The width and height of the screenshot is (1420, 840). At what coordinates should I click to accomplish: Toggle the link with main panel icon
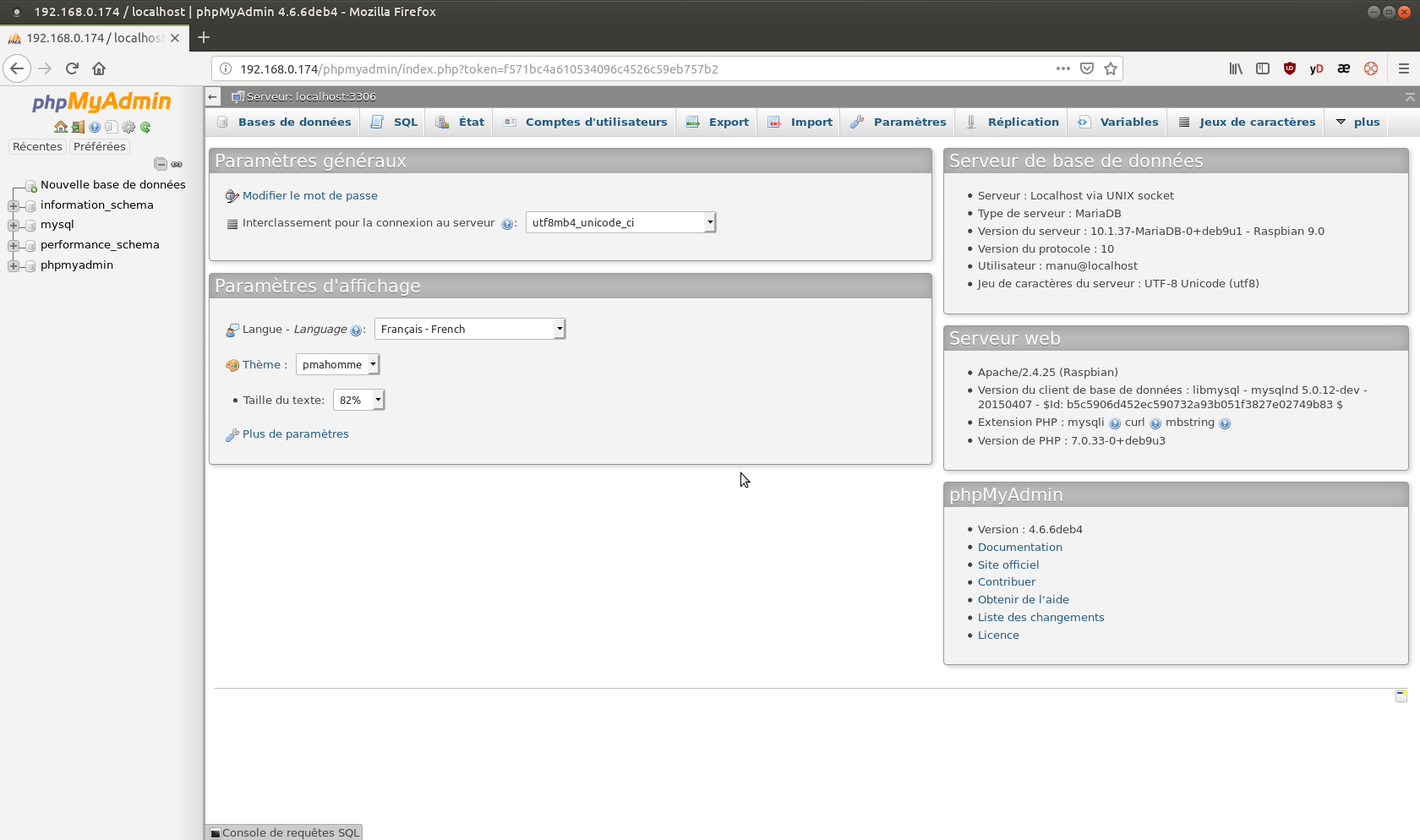[177, 164]
